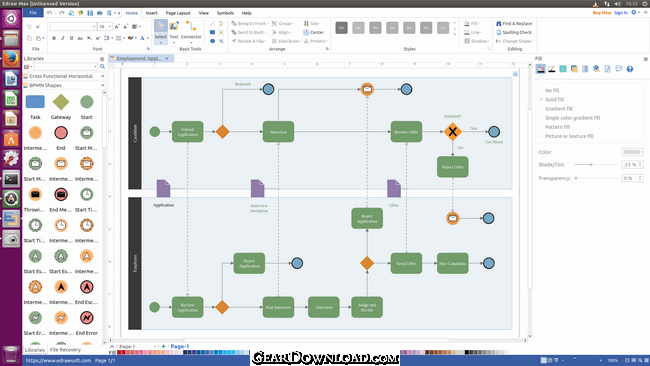This screenshot has height=366, width=650.
Task: Click the Shade/Tint slider
Action: pyautogui.click(x=596, y=165)
